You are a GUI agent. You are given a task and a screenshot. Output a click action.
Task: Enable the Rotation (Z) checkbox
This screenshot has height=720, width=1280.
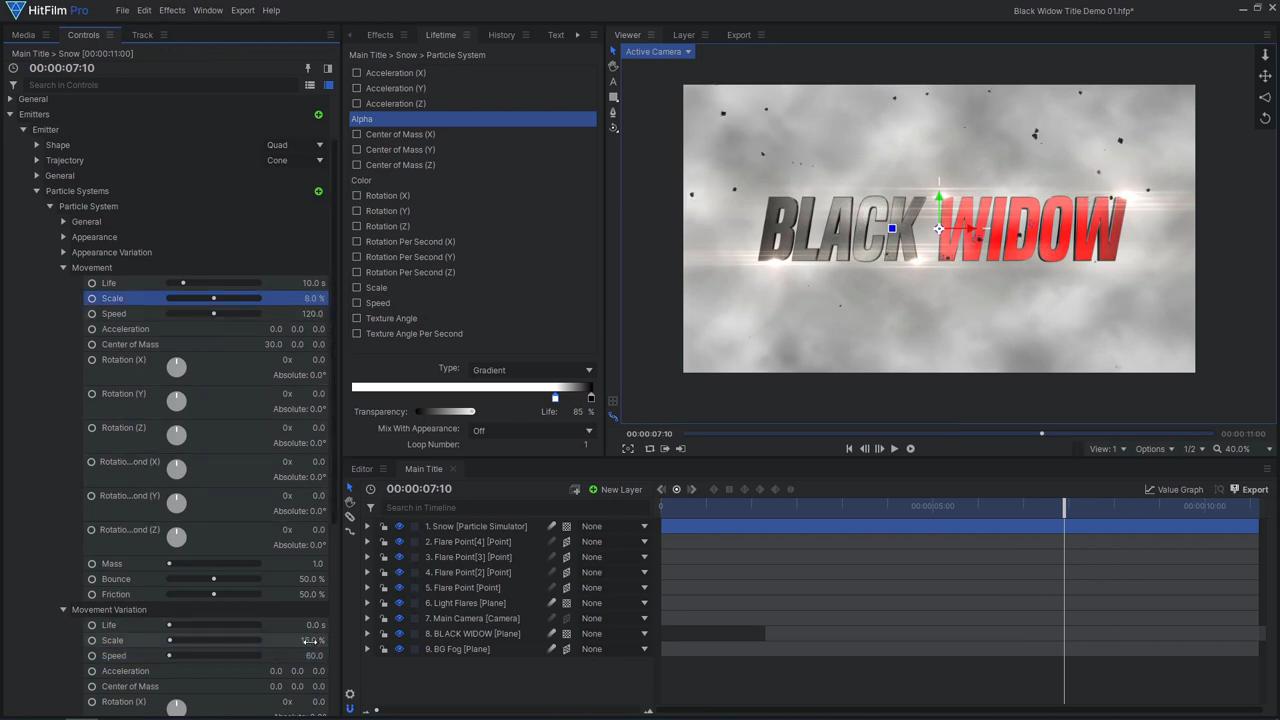(x=357, y=226)
